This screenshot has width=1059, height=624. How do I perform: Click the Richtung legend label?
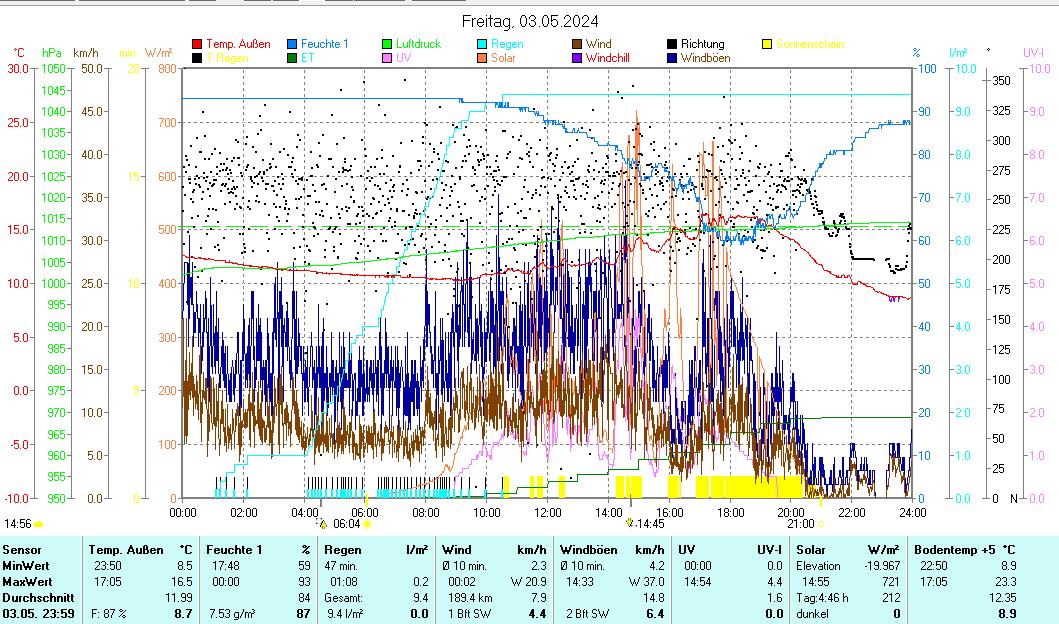(x=702, y=44)
